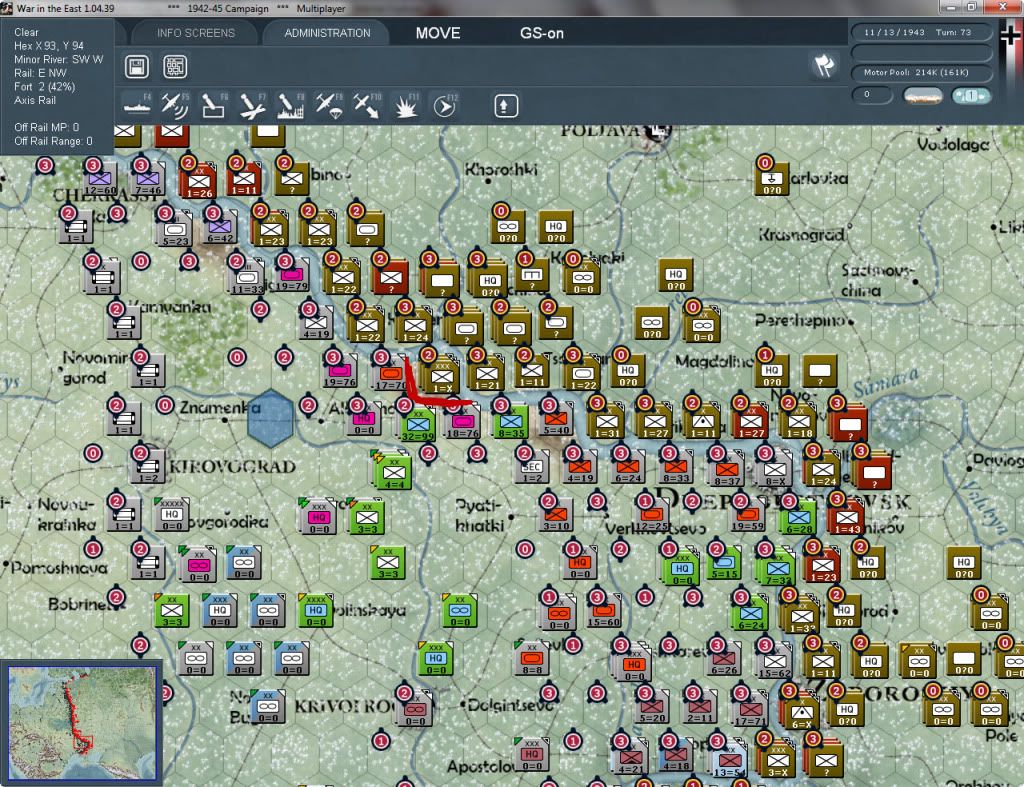Select the light blue unit labeled 13=54

pyautogui.click(x=729, y=759)
